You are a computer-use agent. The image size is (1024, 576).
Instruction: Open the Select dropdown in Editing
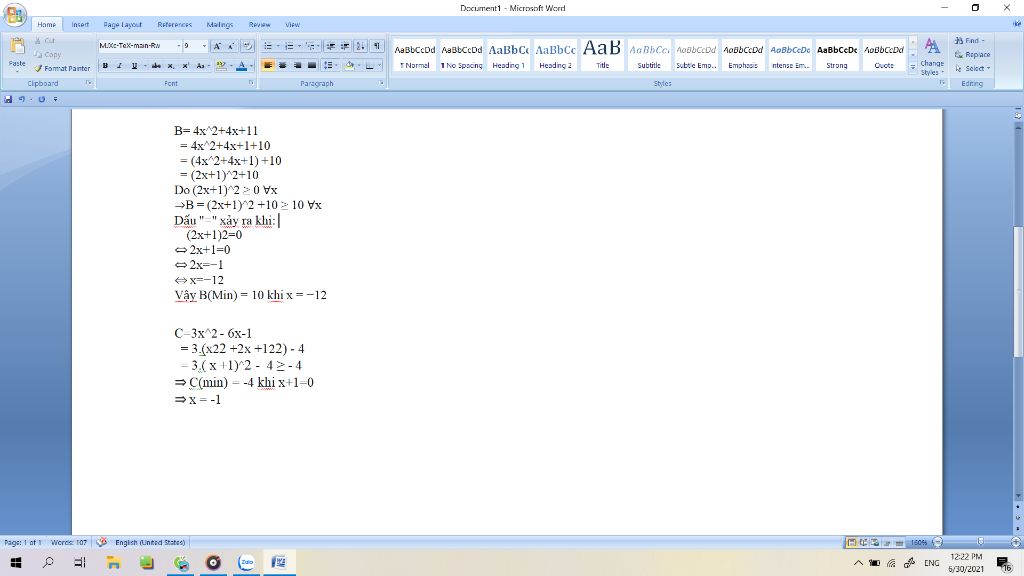pos(972,68)
